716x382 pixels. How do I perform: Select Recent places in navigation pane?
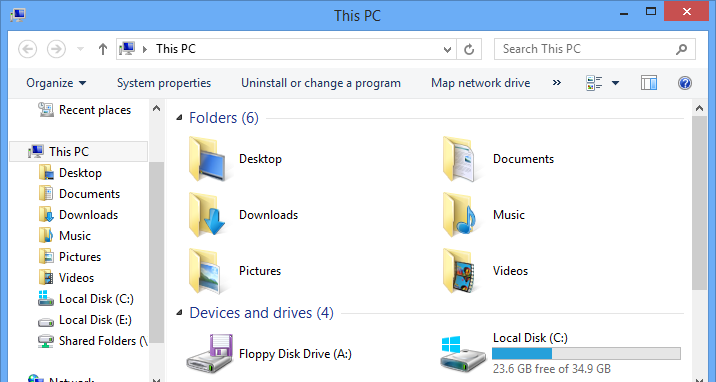[84, 110]
